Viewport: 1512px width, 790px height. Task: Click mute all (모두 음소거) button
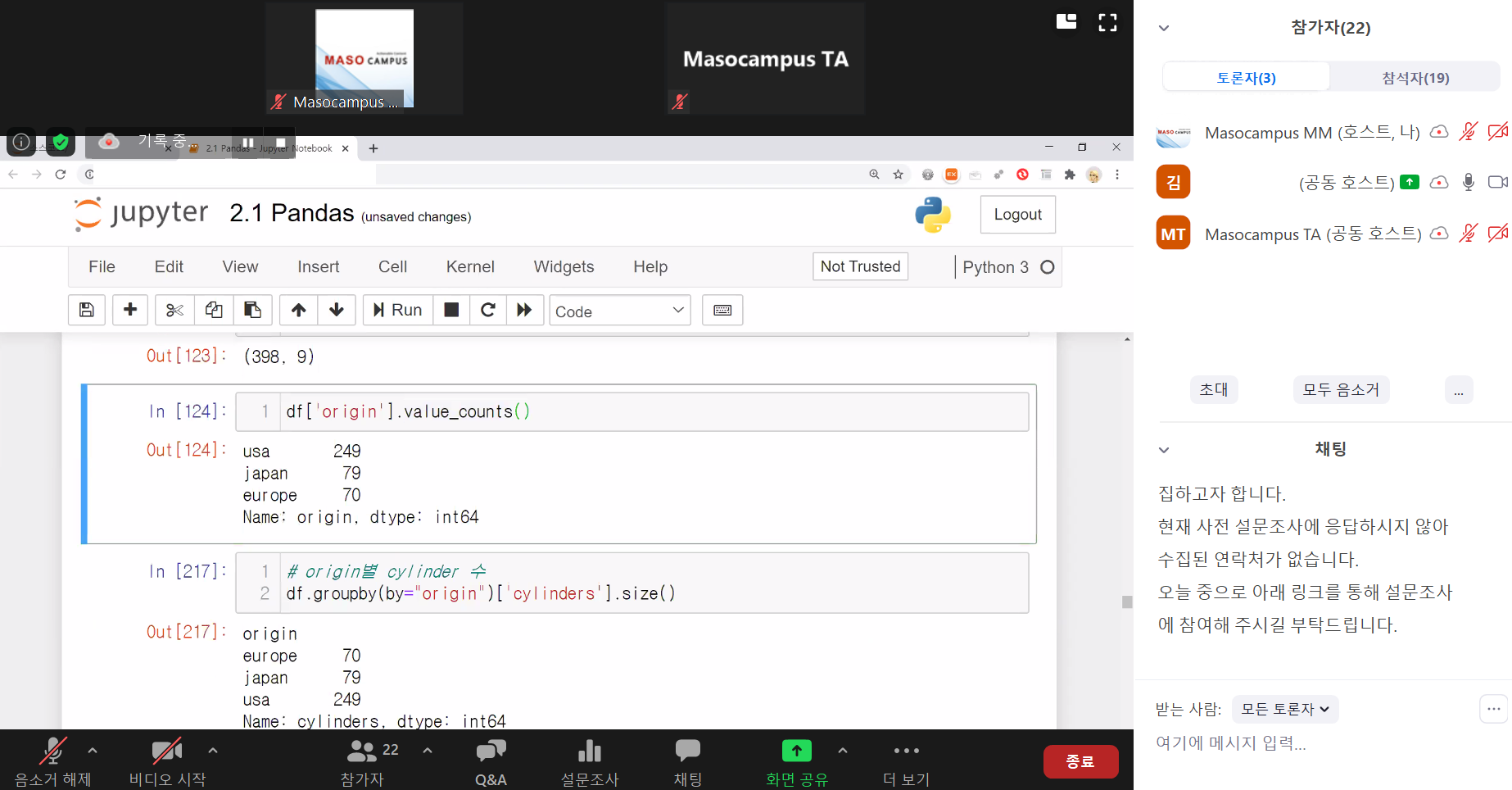pyautogui.click(x=1341, y=390)
